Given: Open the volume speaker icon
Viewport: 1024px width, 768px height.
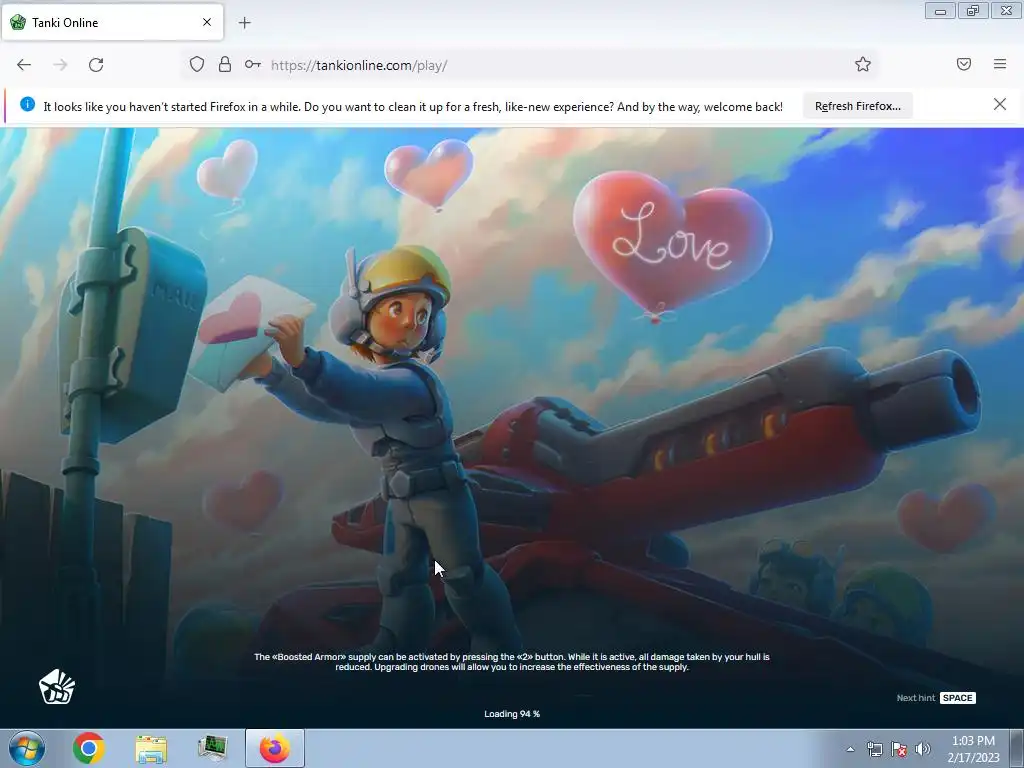Looking at the screenshot, I should coord(922,749).
